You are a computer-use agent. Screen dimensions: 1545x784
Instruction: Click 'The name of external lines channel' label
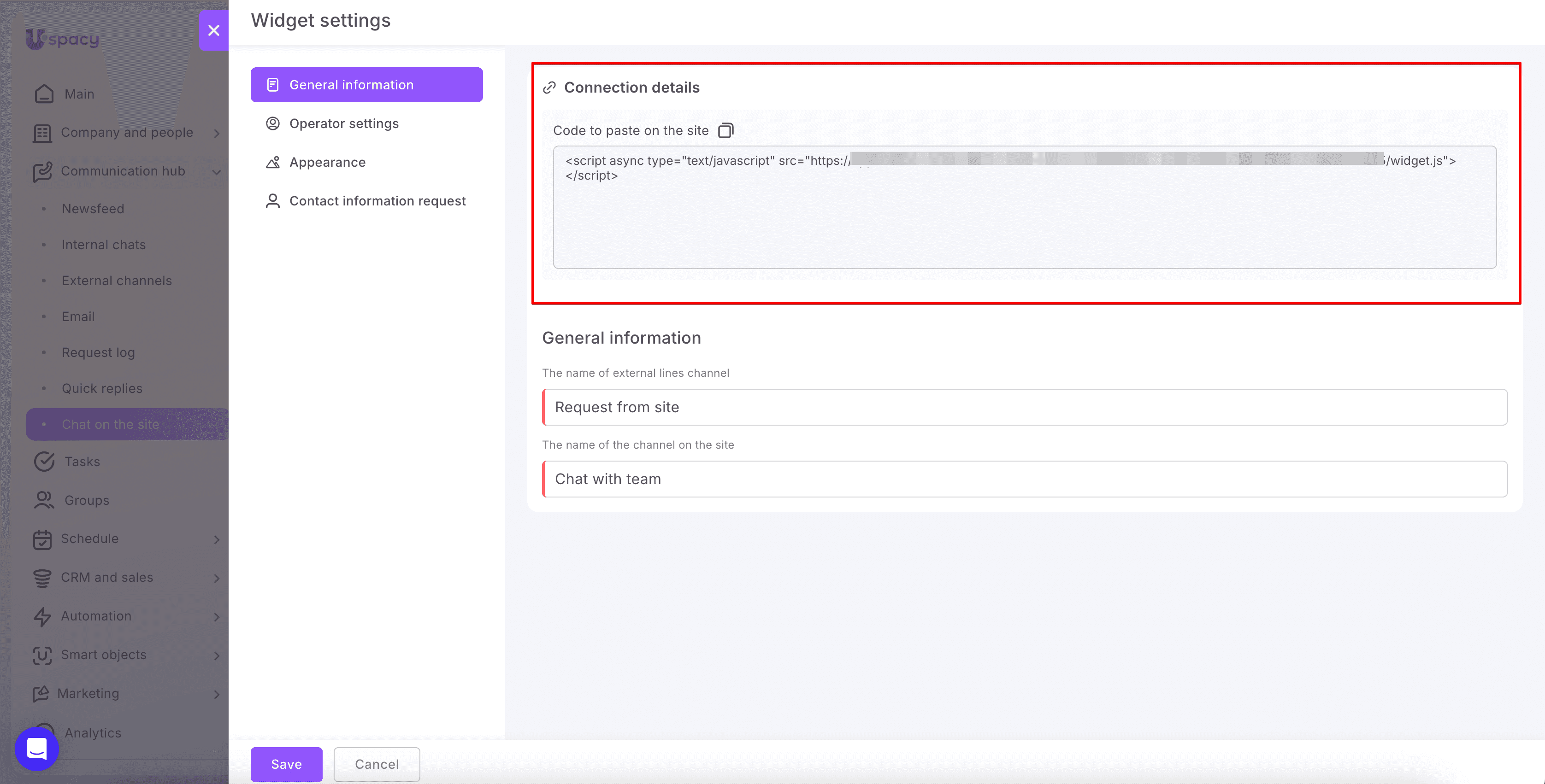(636, 373)
